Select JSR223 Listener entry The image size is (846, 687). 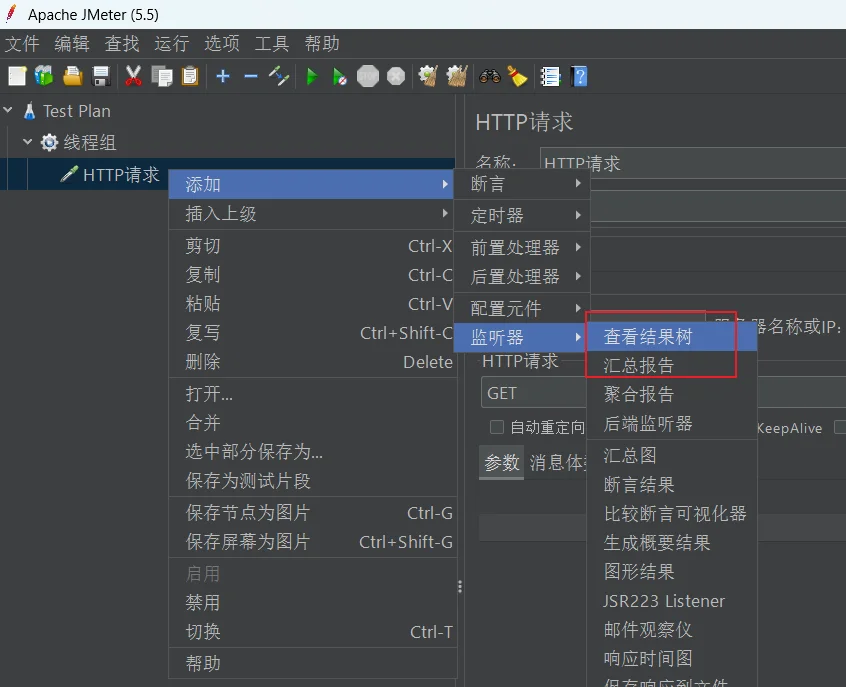point(672,601)
